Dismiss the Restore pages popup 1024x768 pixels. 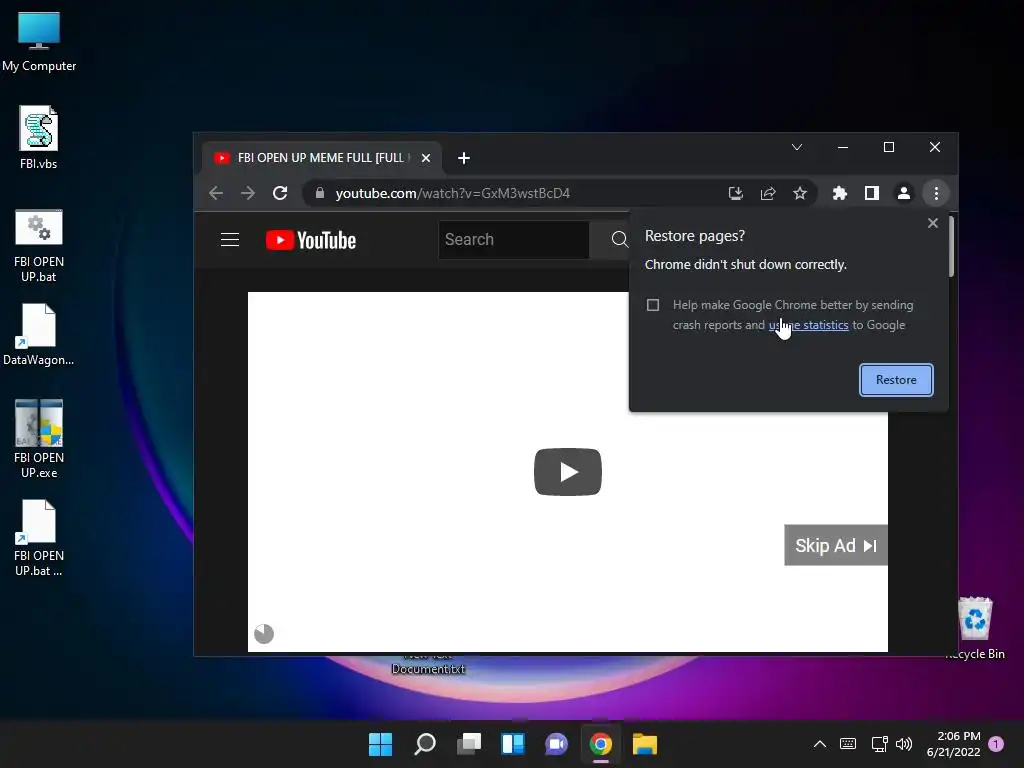coord(933,223)
